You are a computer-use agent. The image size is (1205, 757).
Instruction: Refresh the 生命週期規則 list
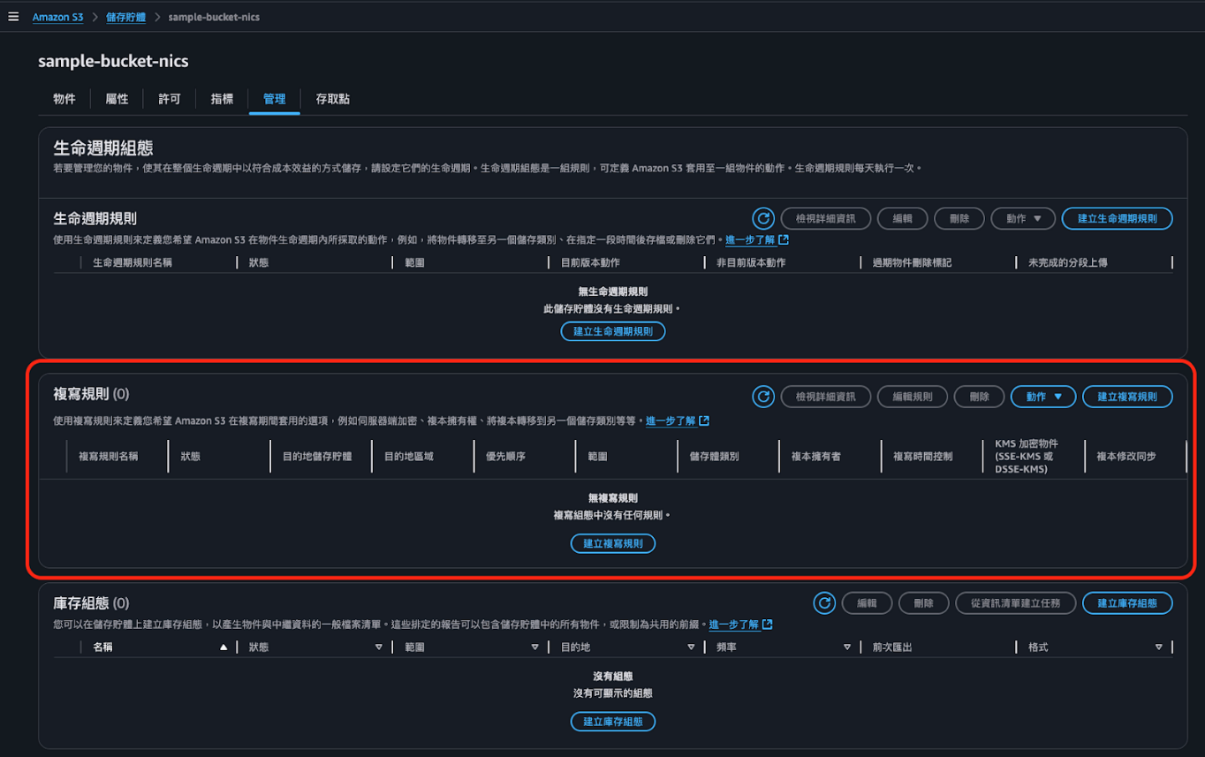coord(762,218)
